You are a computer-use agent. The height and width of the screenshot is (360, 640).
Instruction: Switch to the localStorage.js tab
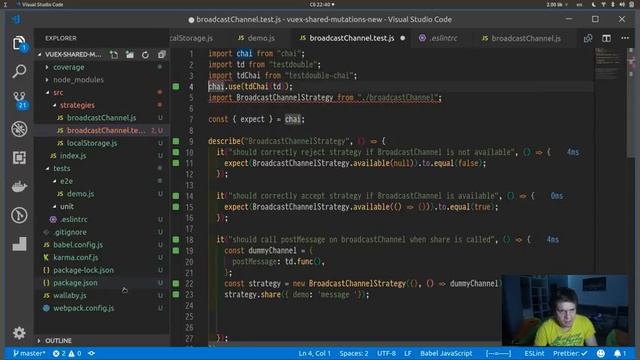click(192, 38)
